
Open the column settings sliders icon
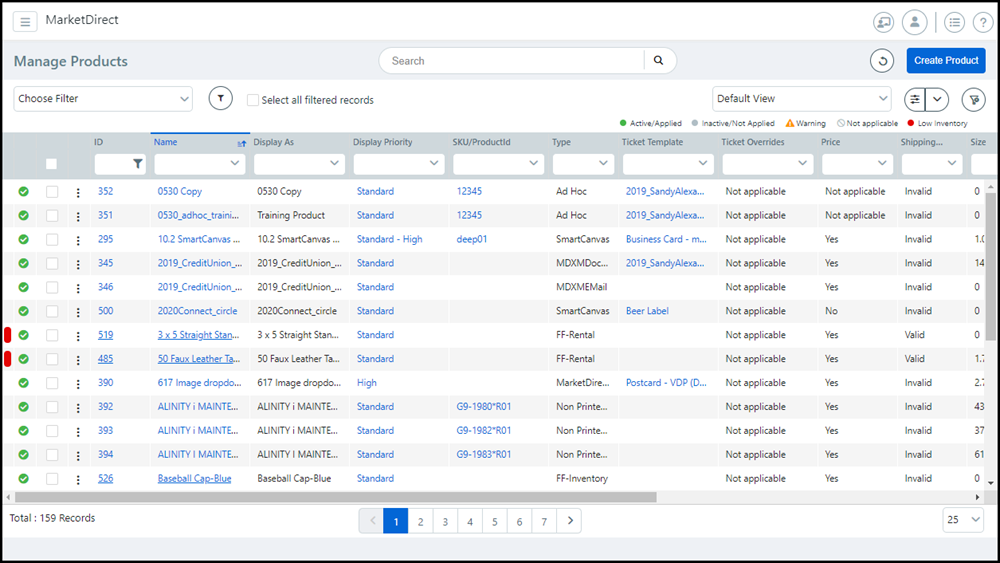[x=914, y=99]
